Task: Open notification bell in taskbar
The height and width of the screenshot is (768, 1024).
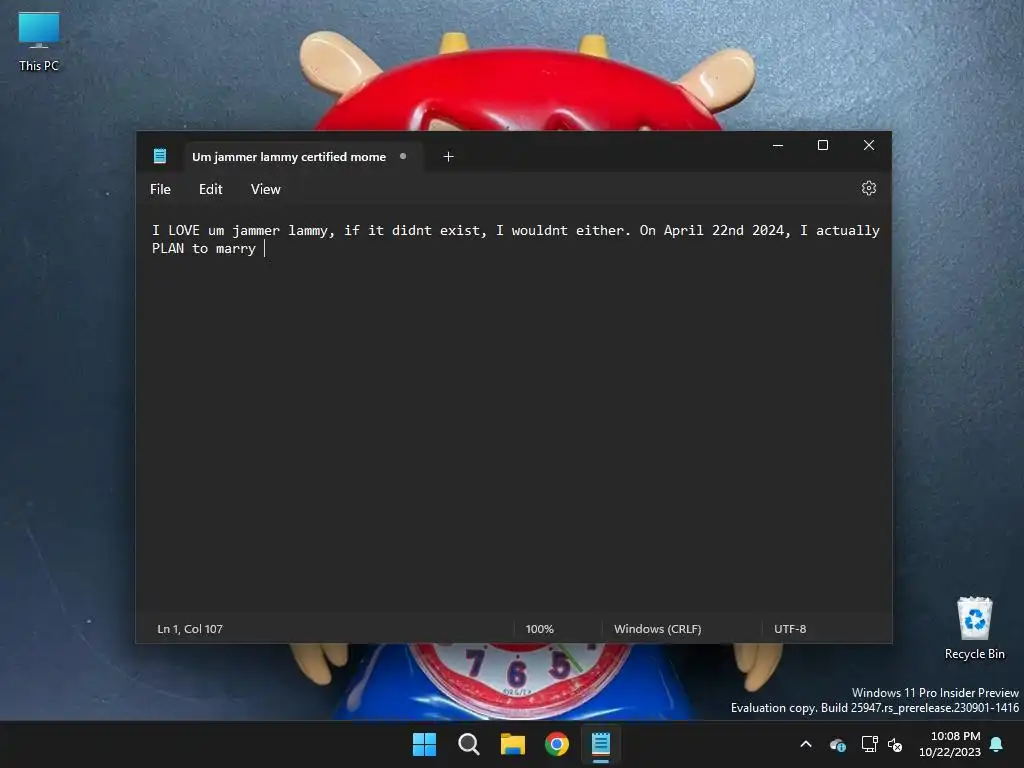Action: click(x=997, y=744)
